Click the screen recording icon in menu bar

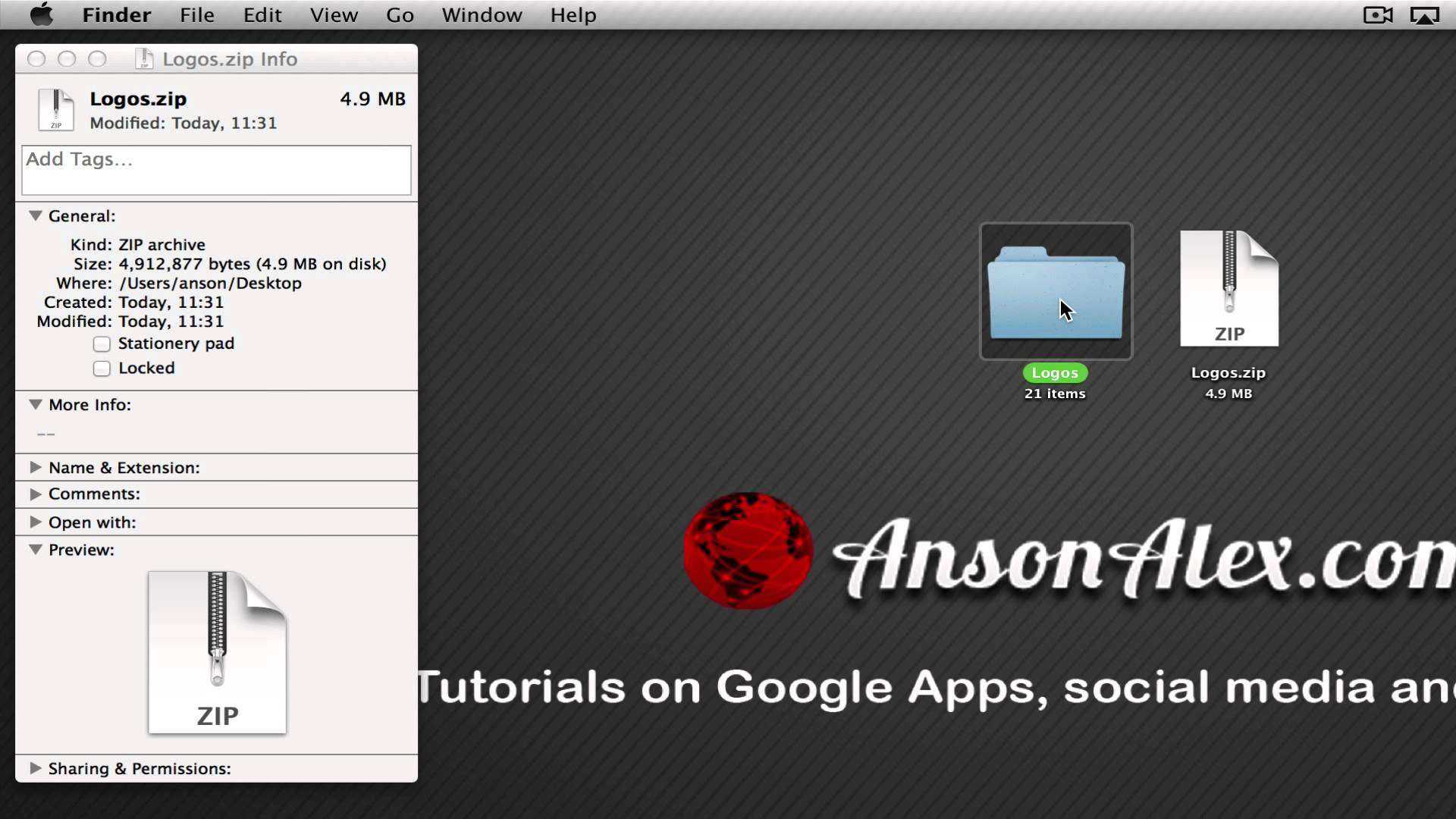1377,15
